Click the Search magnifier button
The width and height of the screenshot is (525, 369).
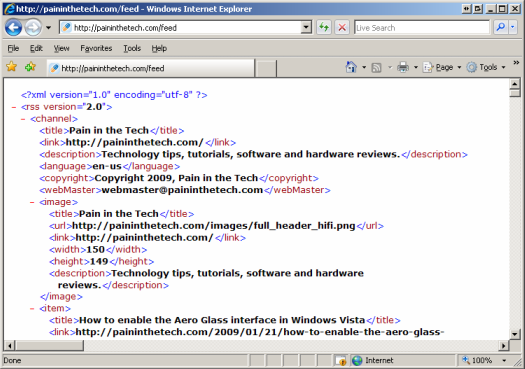tap(501, 27)
